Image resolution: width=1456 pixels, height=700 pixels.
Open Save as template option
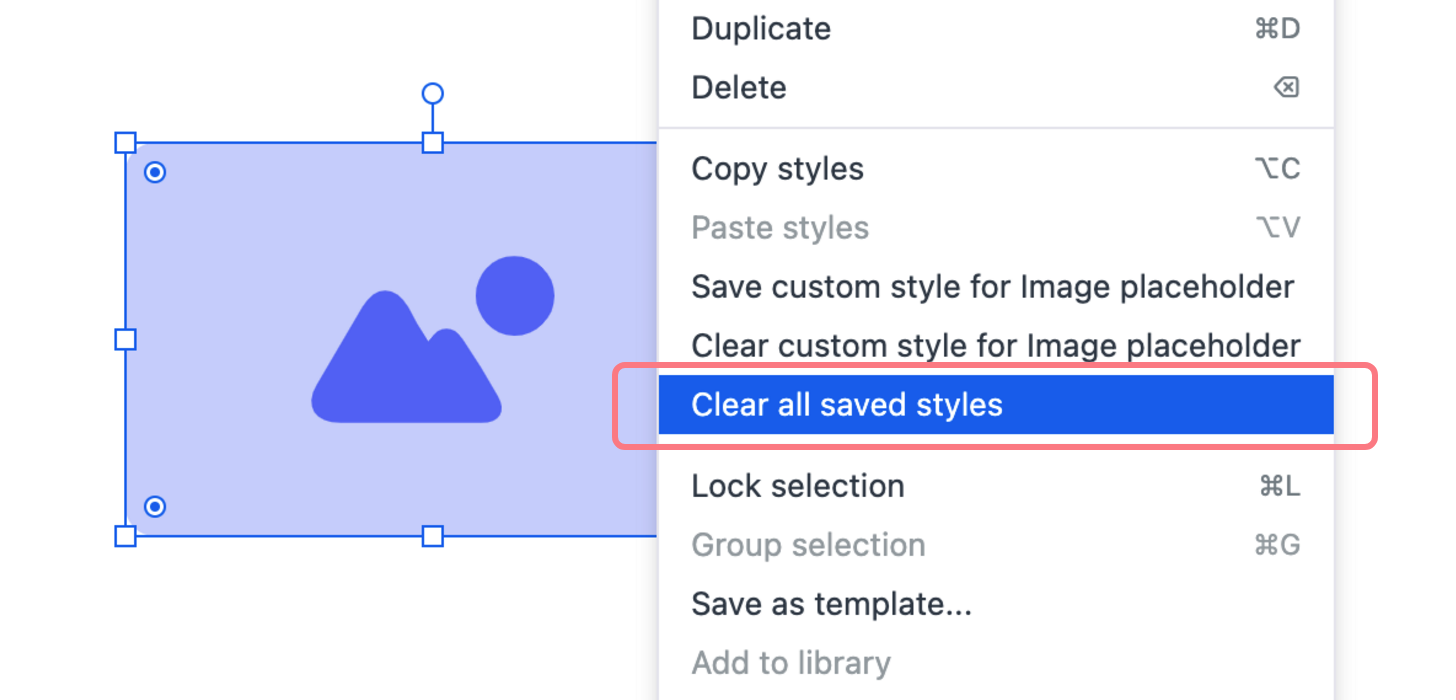996,603
